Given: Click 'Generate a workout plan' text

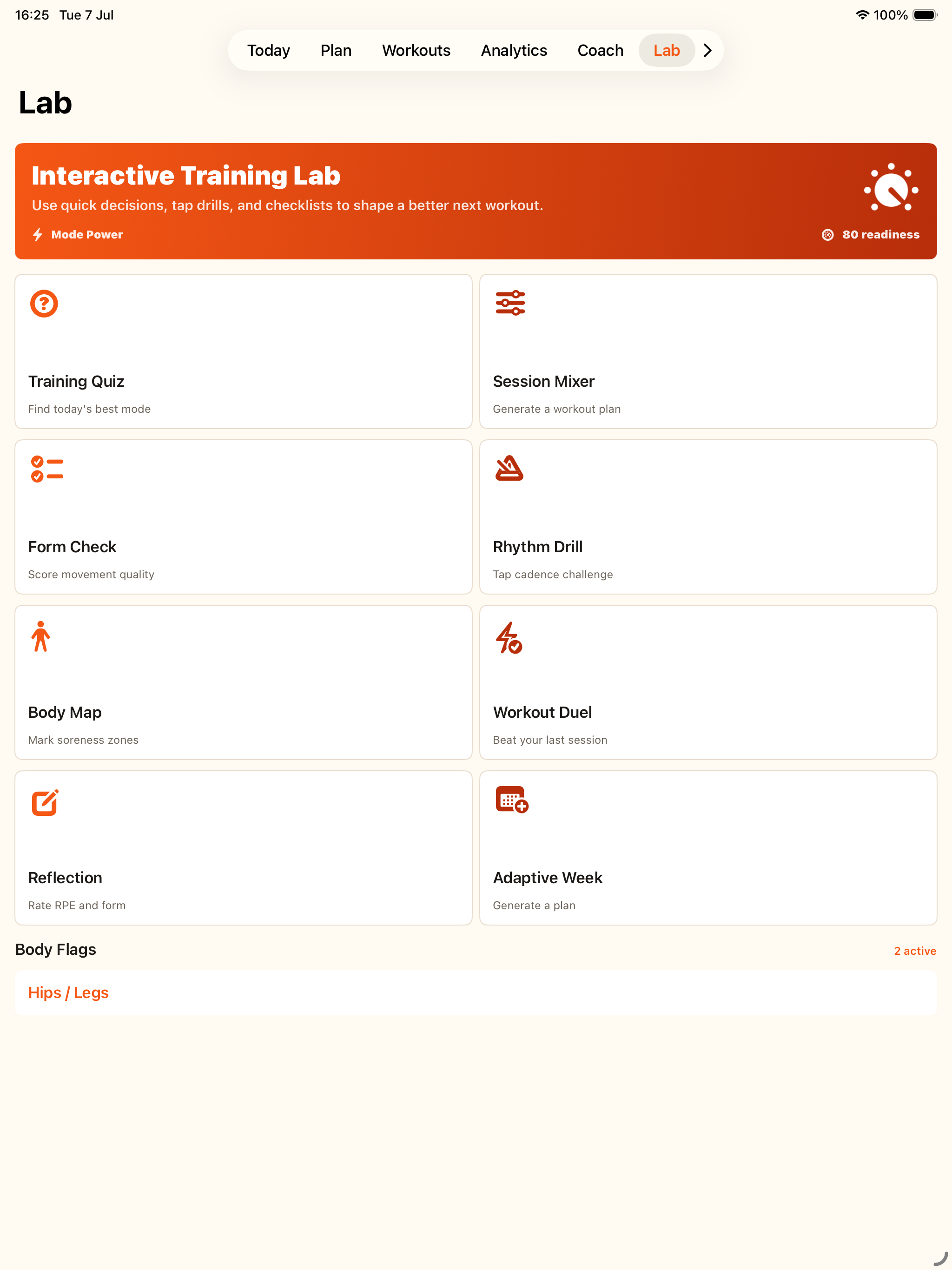Looking at the screenshot, I should point(556,409).
